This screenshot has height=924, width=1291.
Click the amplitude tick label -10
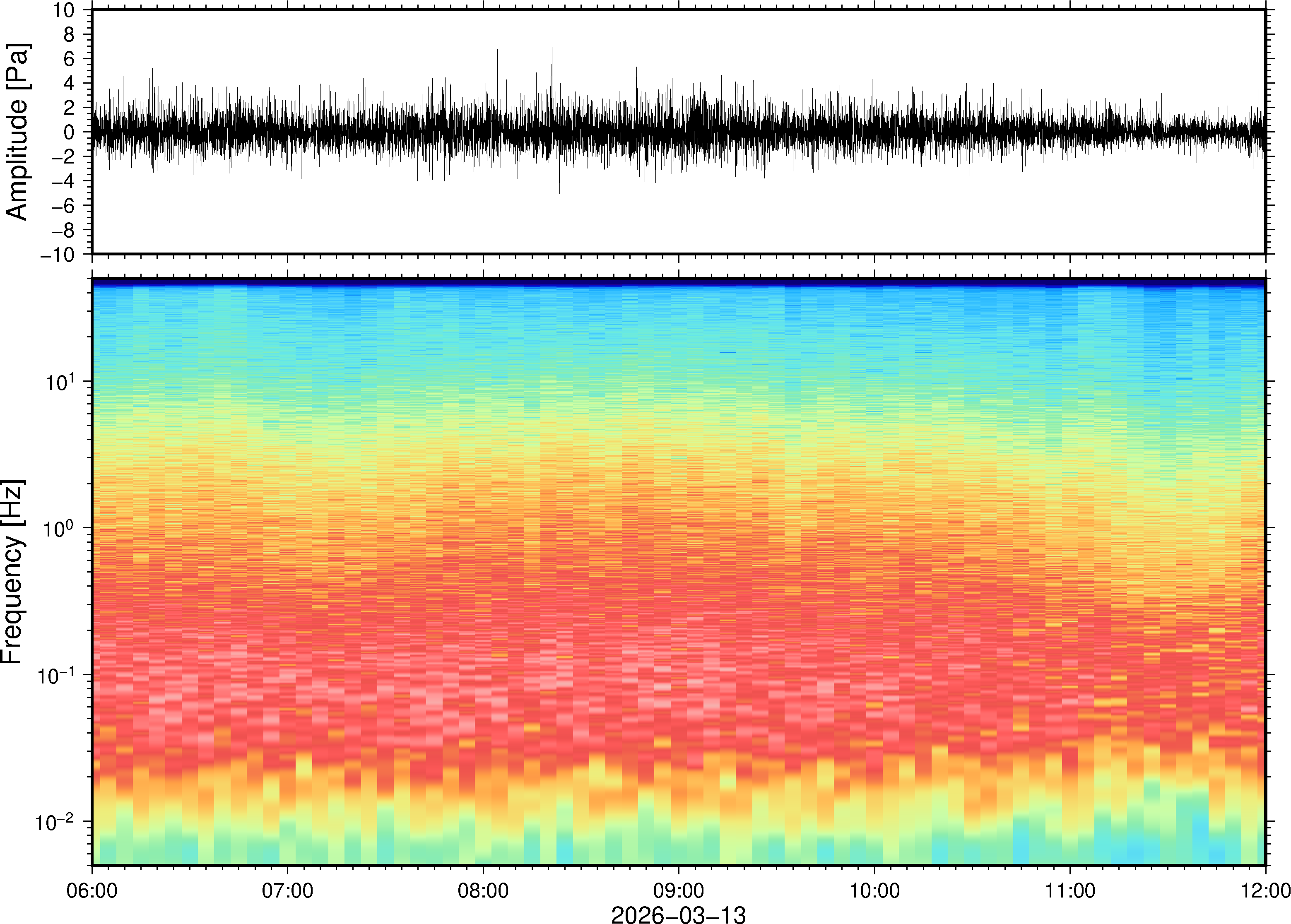click(x=58, y=255)
